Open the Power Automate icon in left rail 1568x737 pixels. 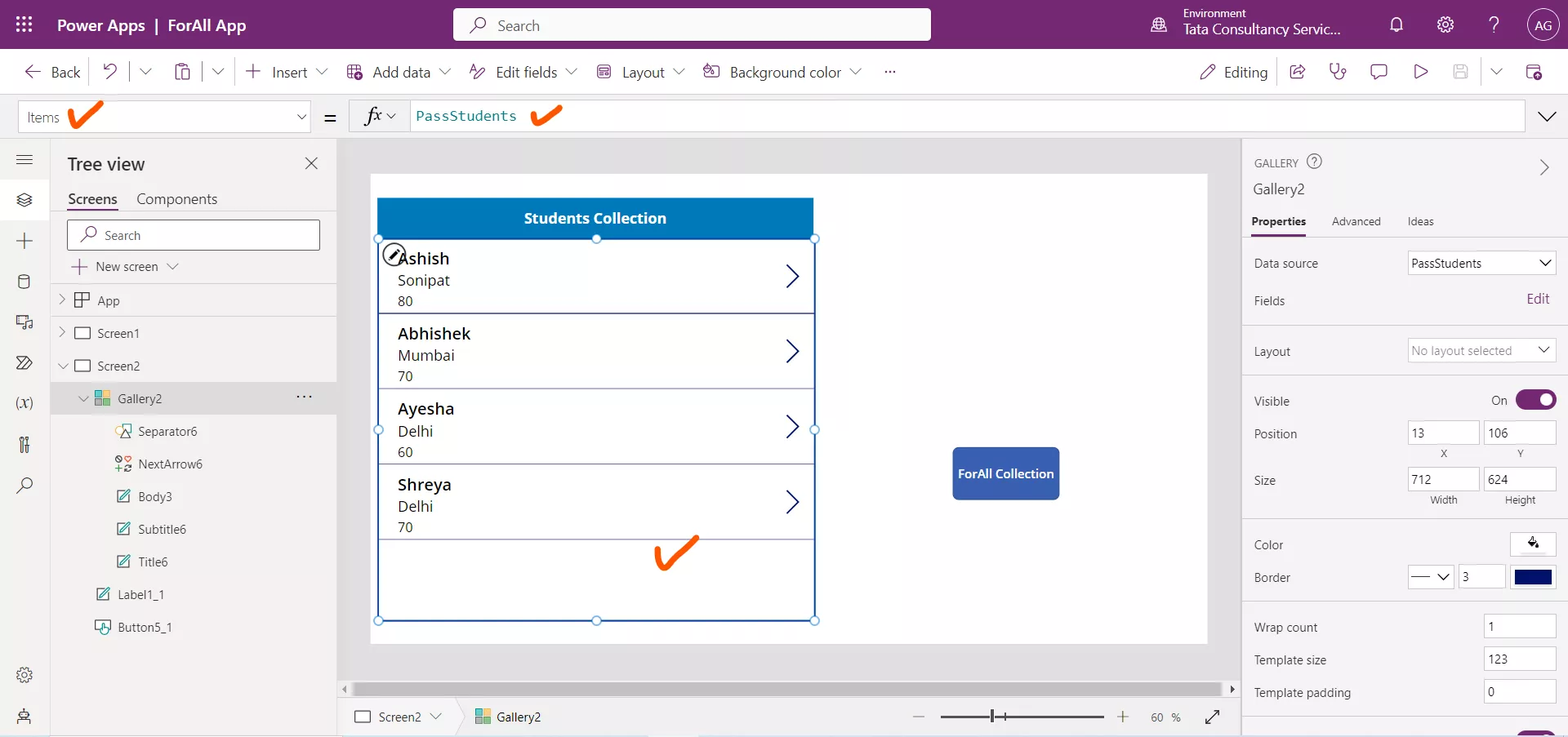point(24,363)
